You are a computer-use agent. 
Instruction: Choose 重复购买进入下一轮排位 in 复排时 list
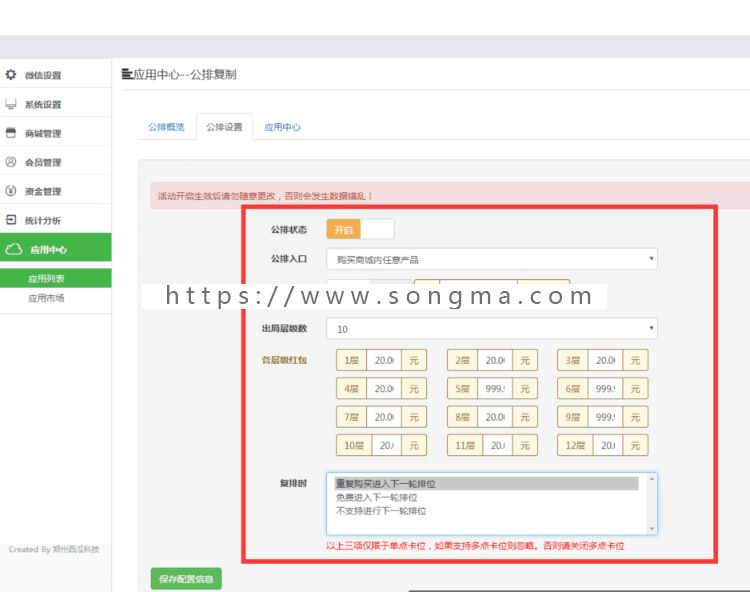[x=486, y=483]
